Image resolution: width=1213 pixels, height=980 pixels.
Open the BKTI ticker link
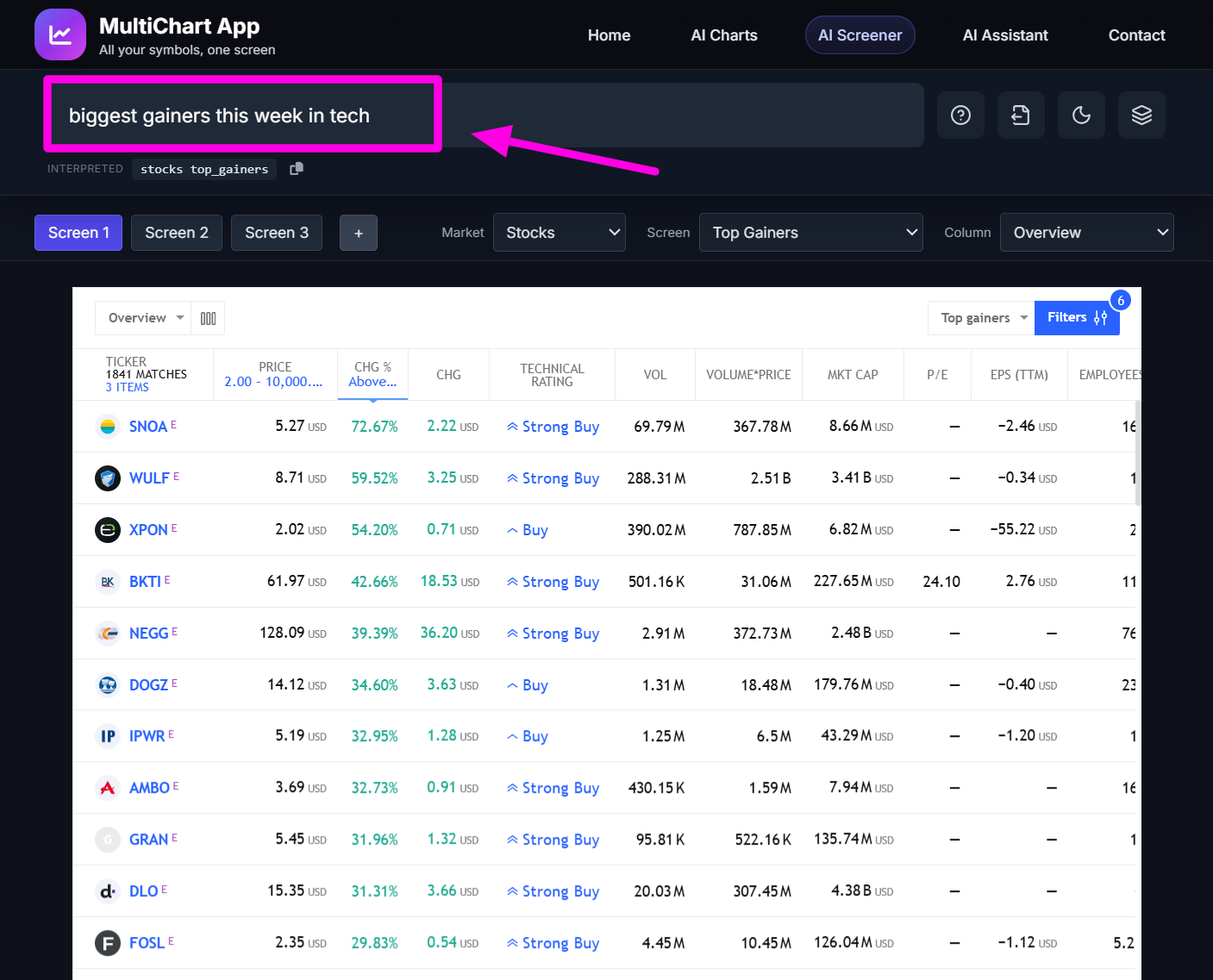tap(145, 582)
